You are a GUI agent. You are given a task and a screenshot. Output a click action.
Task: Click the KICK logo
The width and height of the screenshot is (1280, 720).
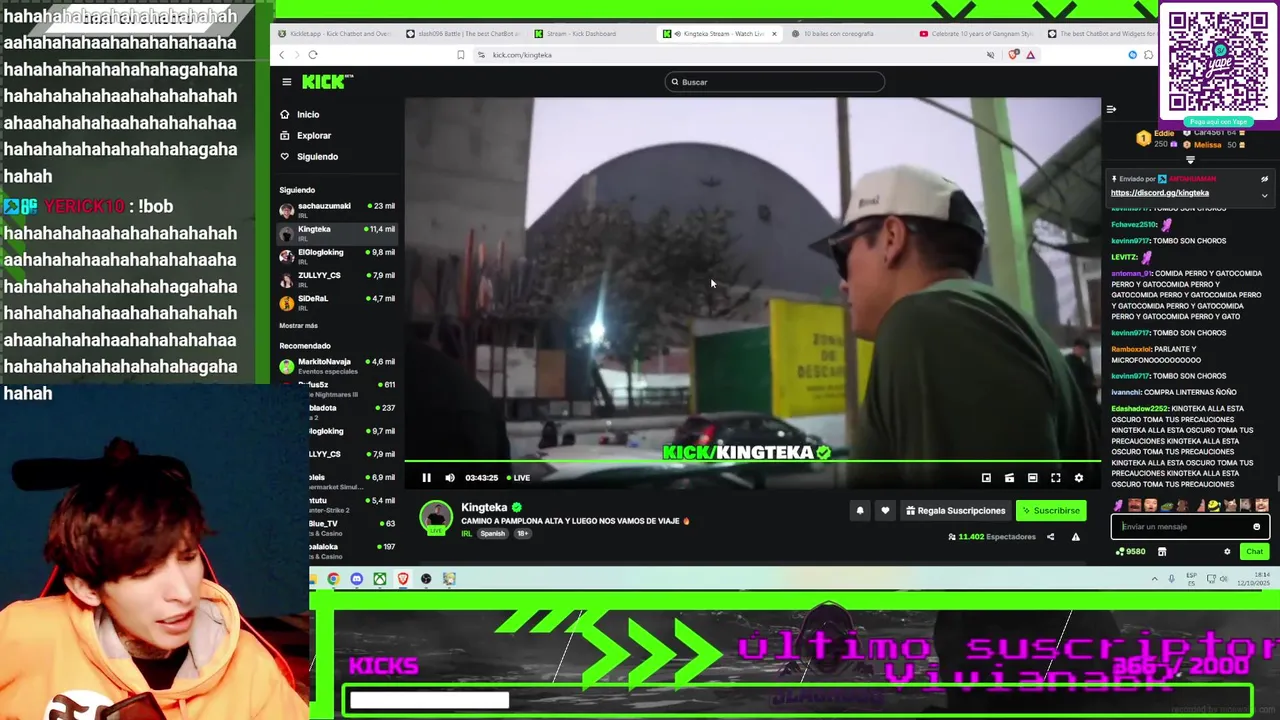tap(327, 82)
